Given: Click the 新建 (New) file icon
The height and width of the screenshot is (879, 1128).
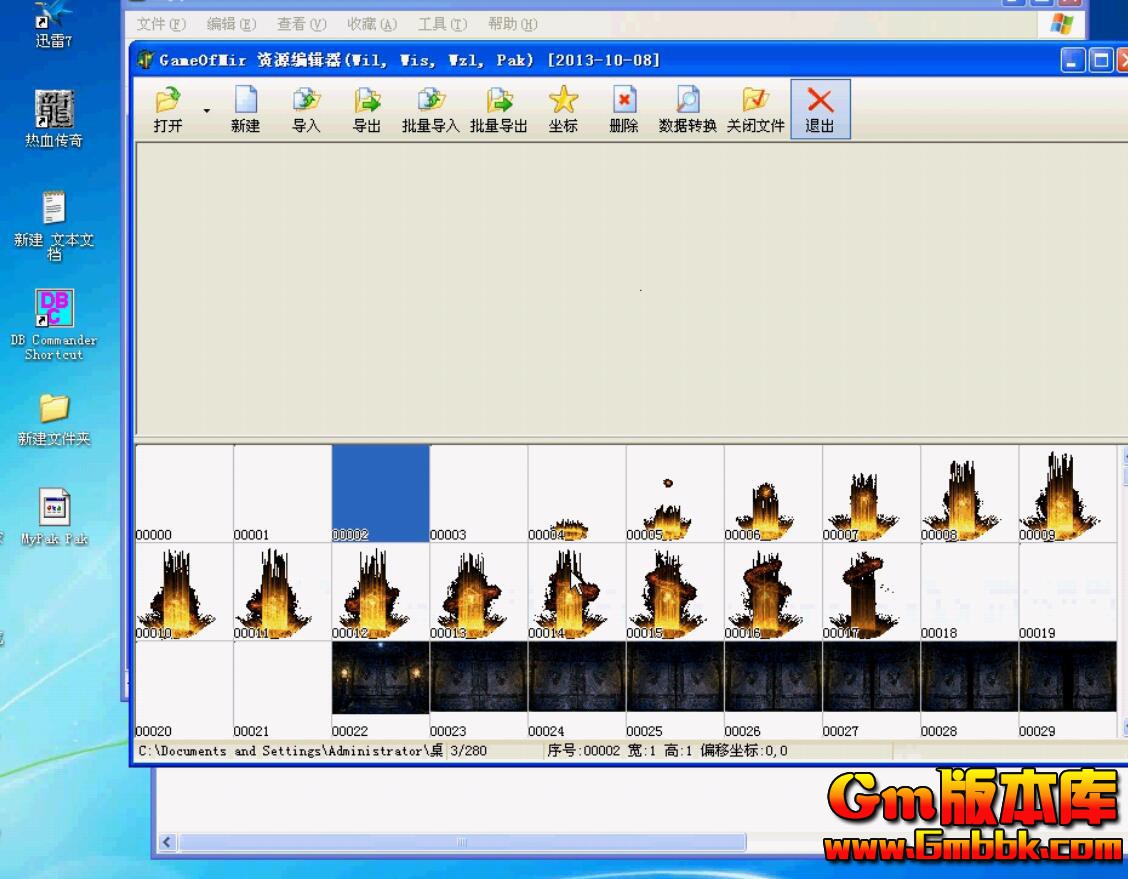Looking at the screenshot, I should [x=245, y=101].
